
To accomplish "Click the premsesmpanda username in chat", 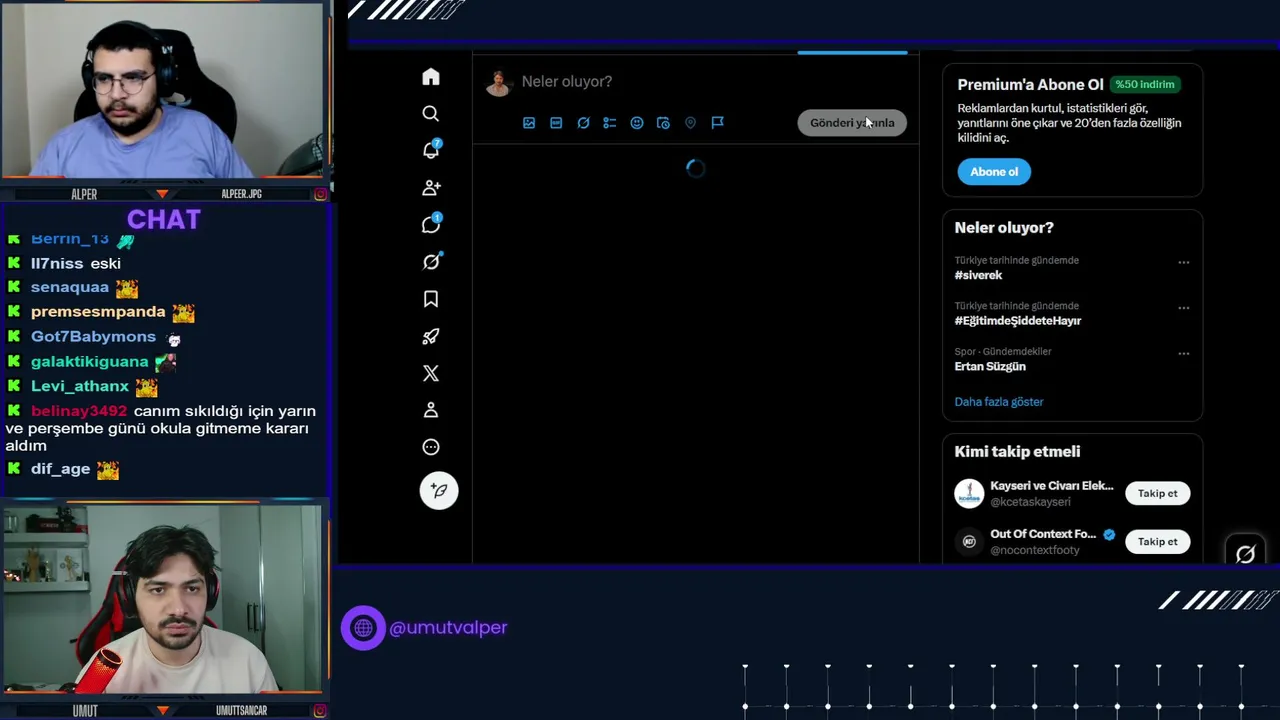I will tap(98, 312).
